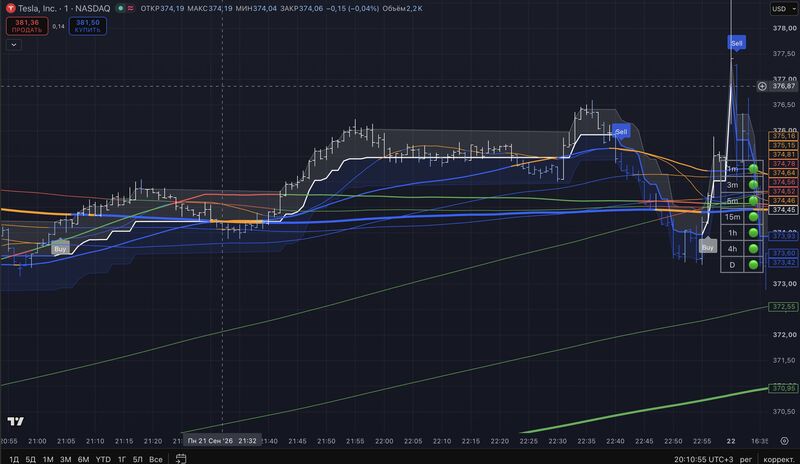Screen dimensions: 800x464
Task: Select the −0,15 (−0,04%) change value
Action: [353, 8]
